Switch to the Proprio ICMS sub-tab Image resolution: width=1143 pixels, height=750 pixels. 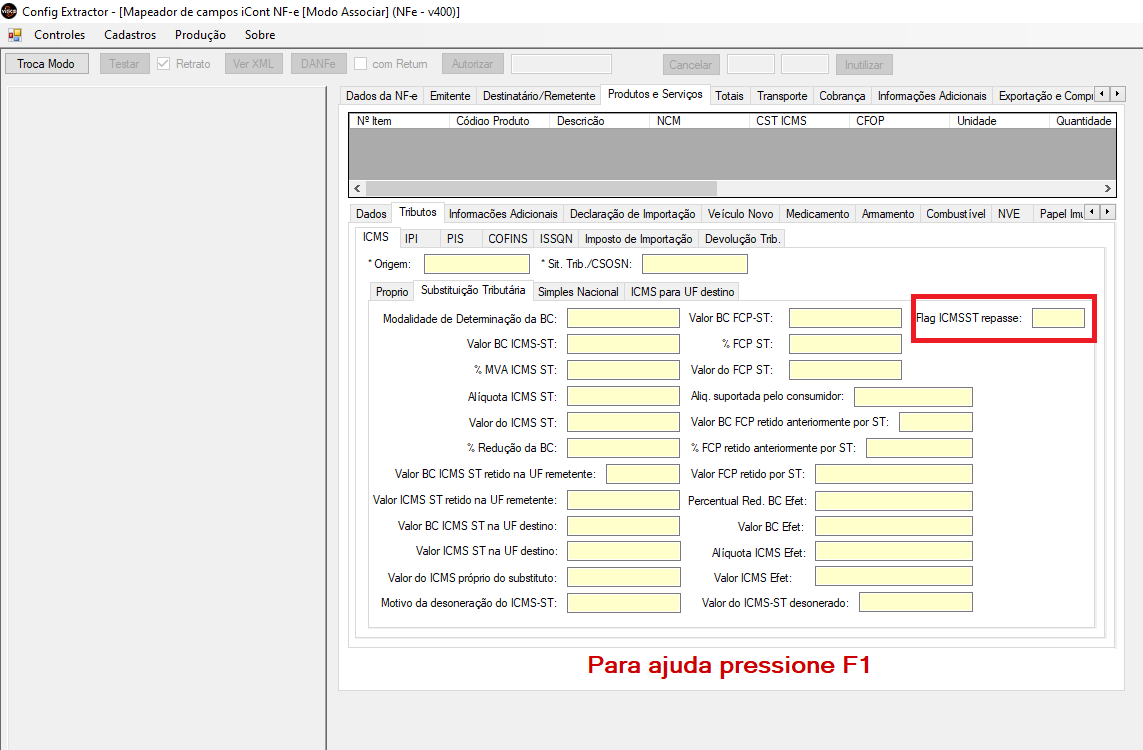pos(392,292)
